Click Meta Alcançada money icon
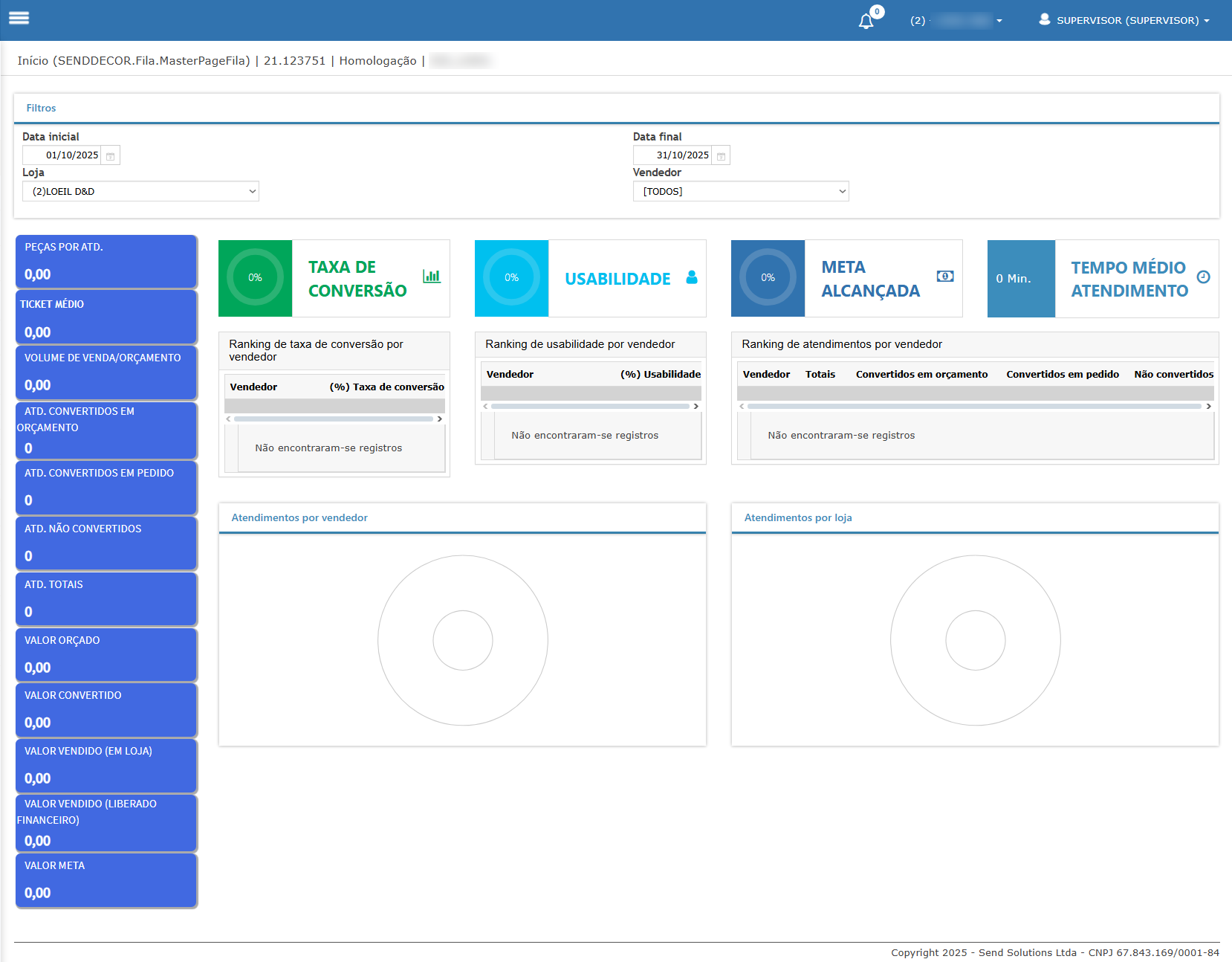This screenshot has width=1232, height=962. [x=945, y=276]
